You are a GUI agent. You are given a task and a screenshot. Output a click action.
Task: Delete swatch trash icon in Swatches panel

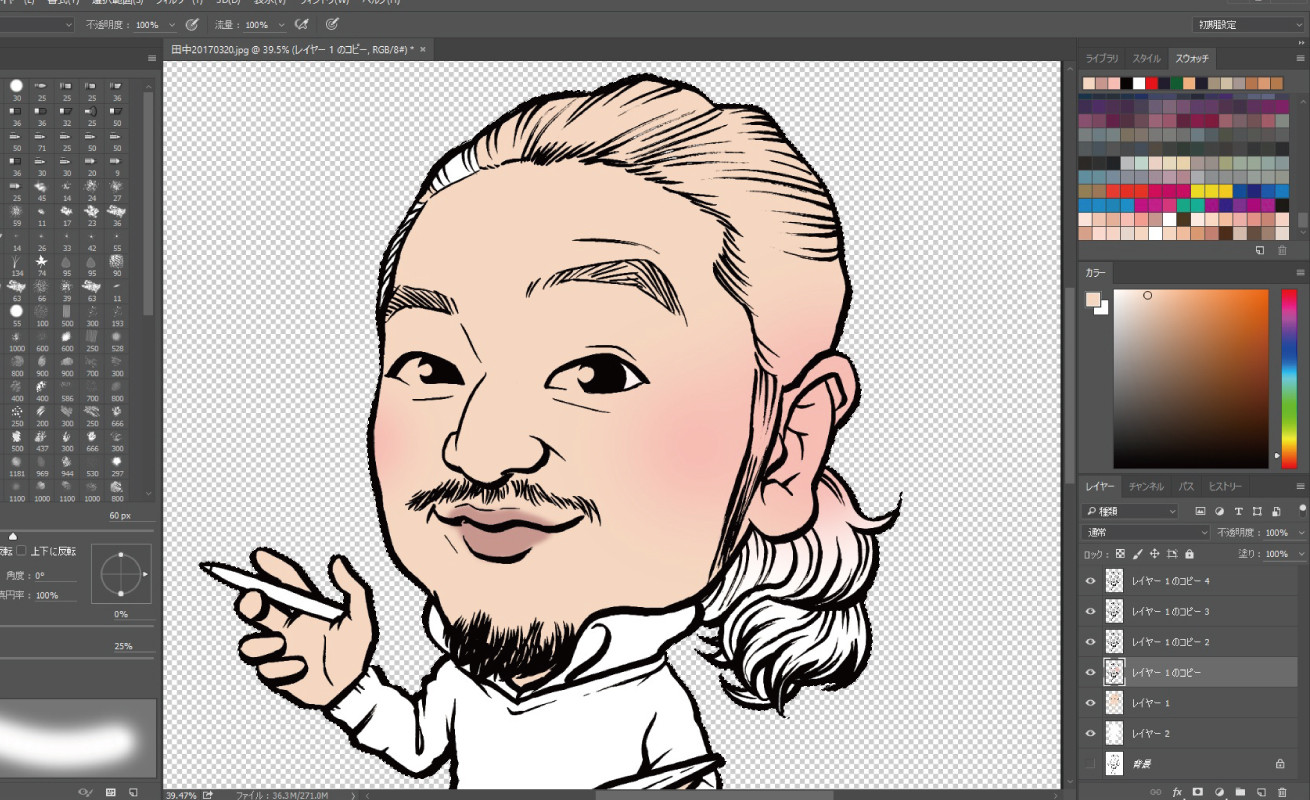pos(1283,250)
